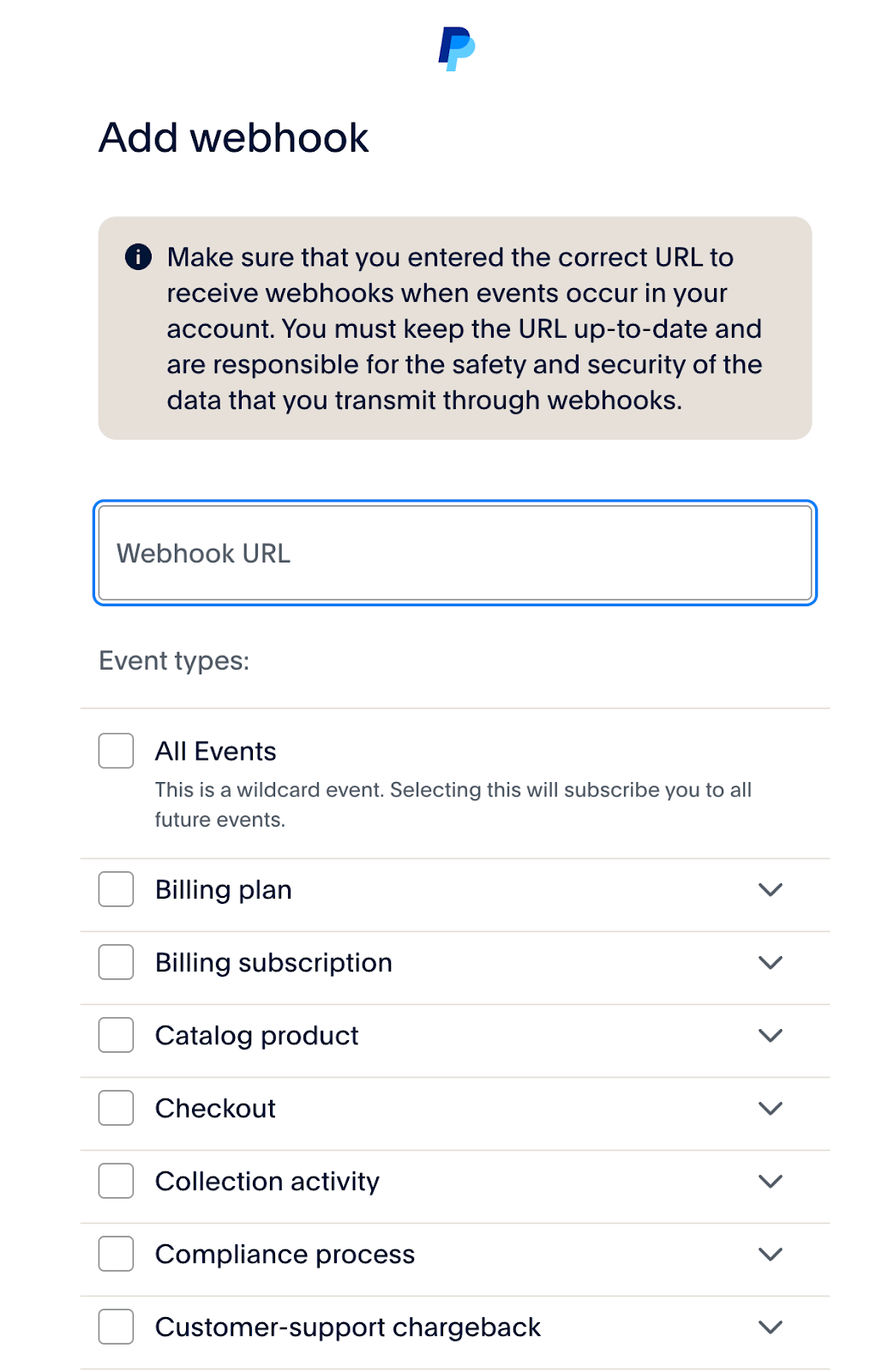Expand the Billing plan chevron
Viewport: 894px width, 1372px height.
pos(771,890)
